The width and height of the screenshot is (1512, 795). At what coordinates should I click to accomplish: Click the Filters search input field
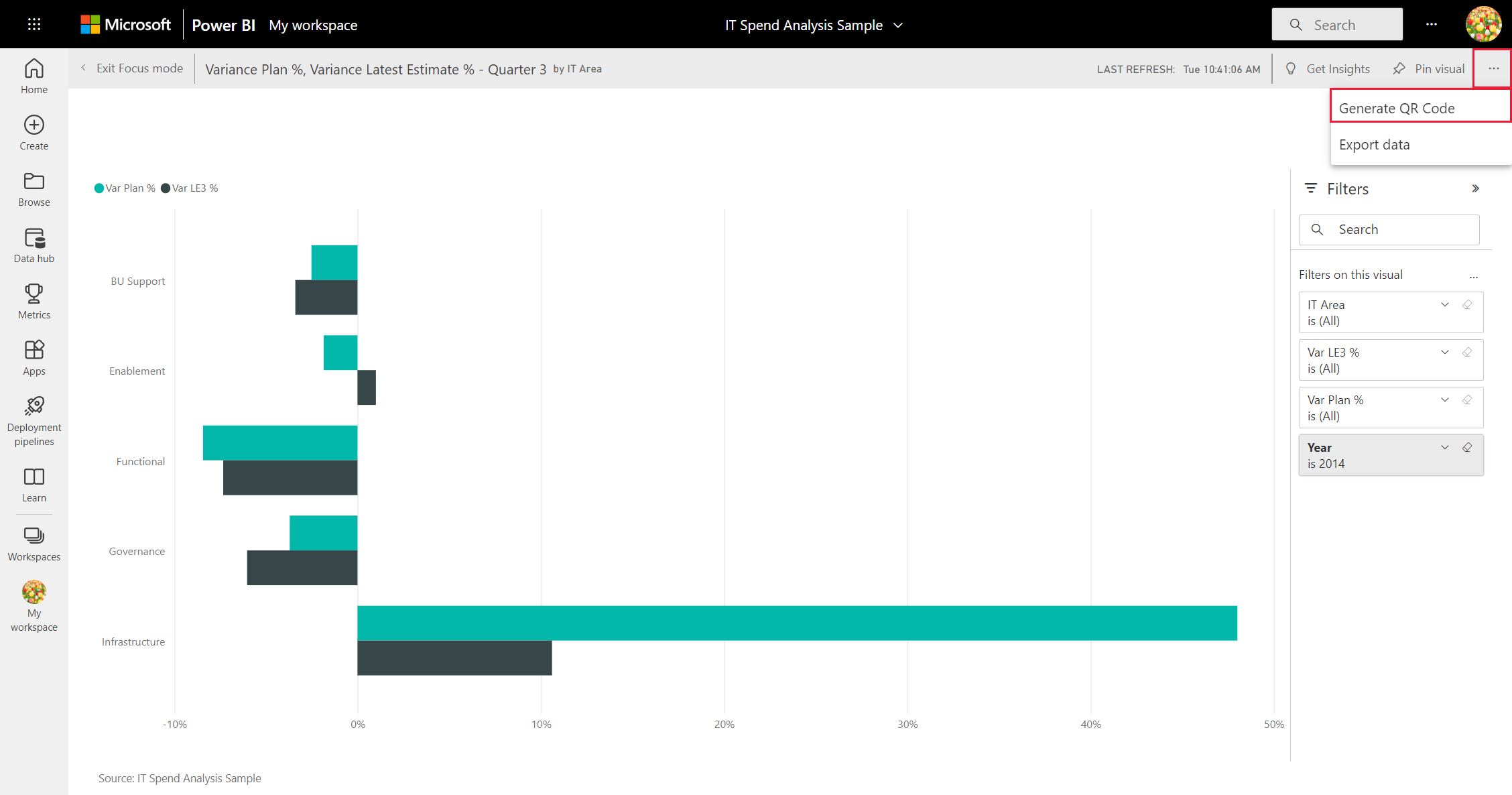[1390, 229]
